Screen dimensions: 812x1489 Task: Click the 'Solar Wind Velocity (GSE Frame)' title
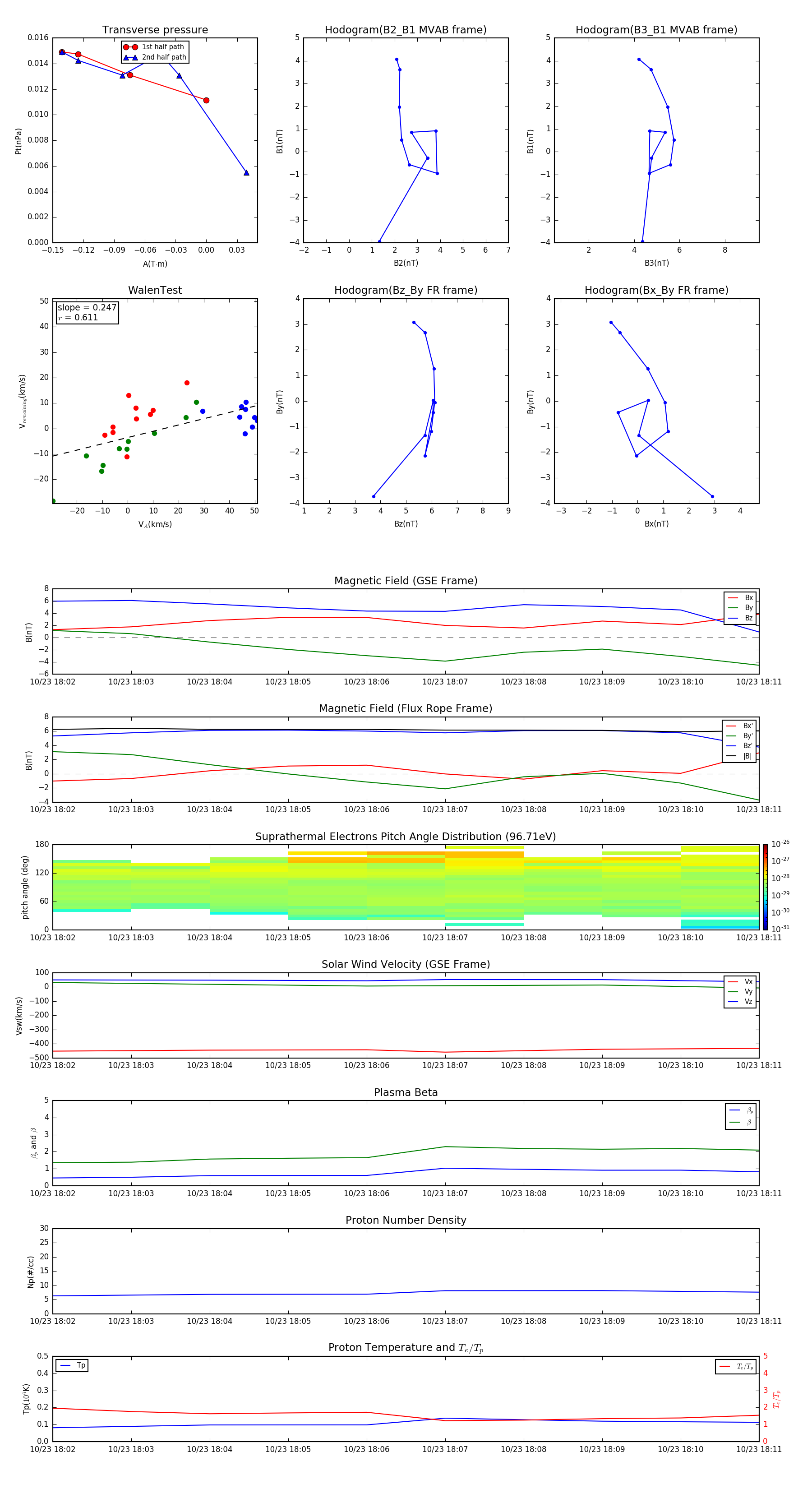[406, 964]
